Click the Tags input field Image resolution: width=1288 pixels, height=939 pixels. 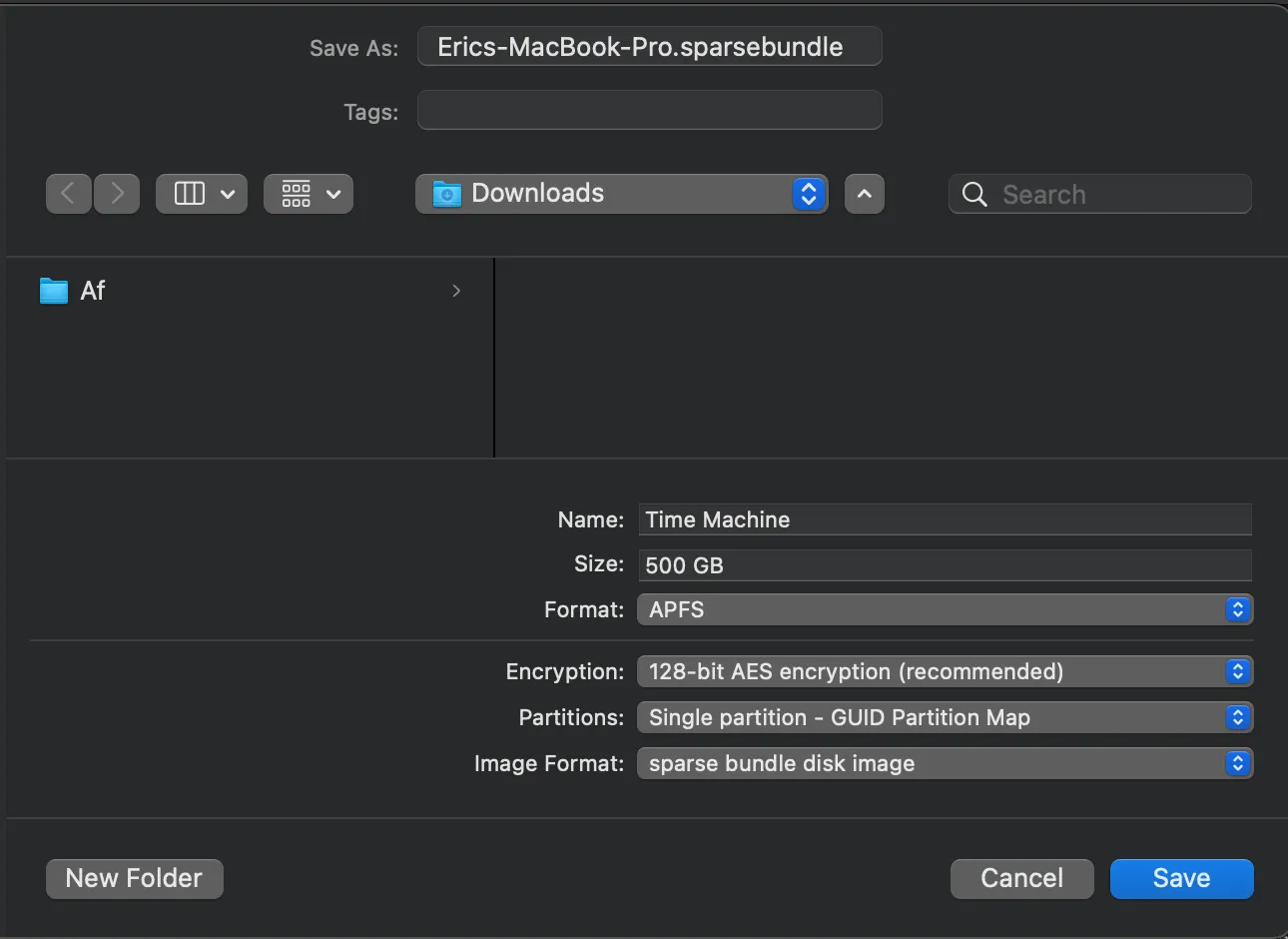[649, 110]
